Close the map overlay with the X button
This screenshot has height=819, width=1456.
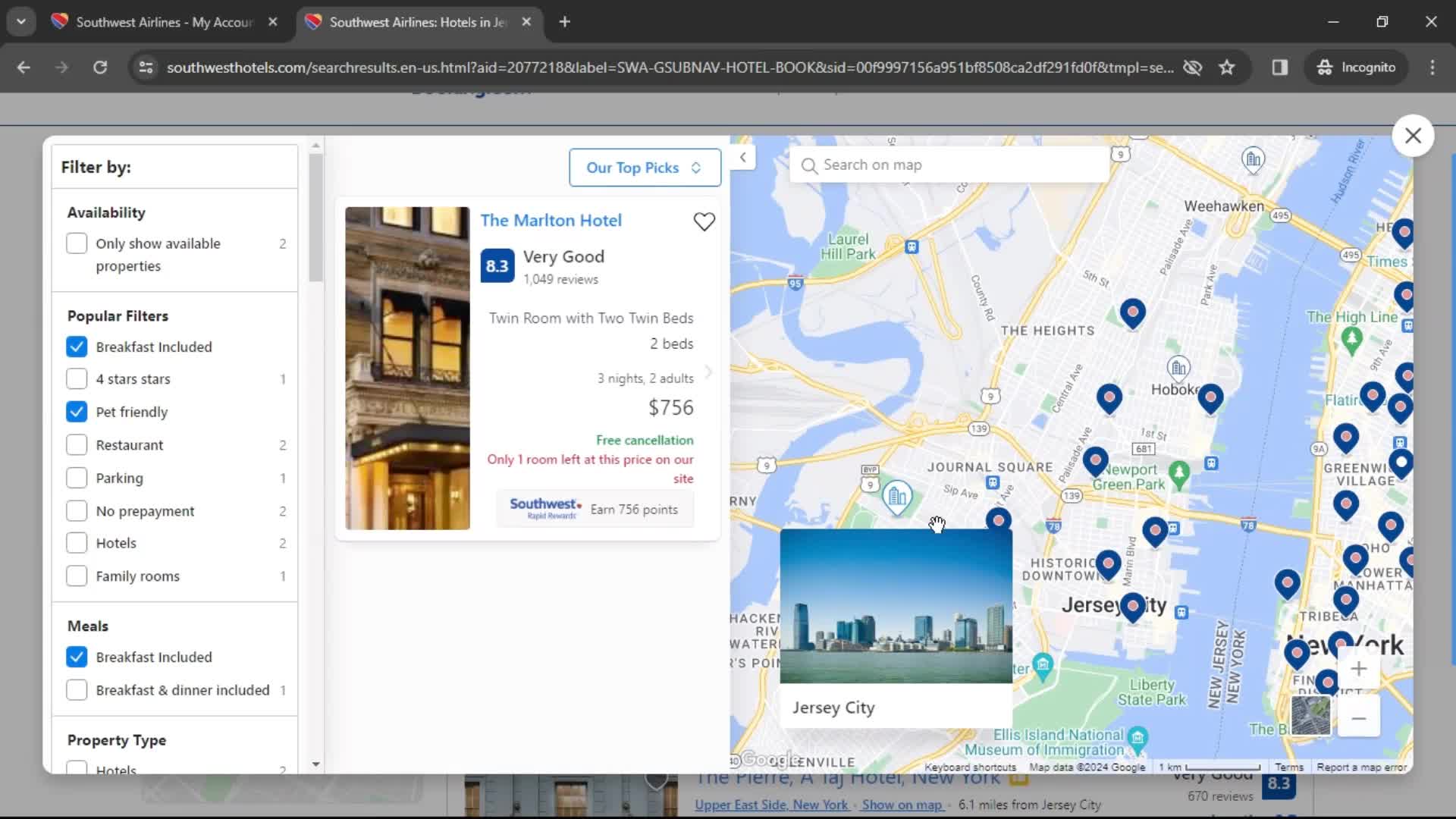pyautogui.click(x=1413, y=136)
